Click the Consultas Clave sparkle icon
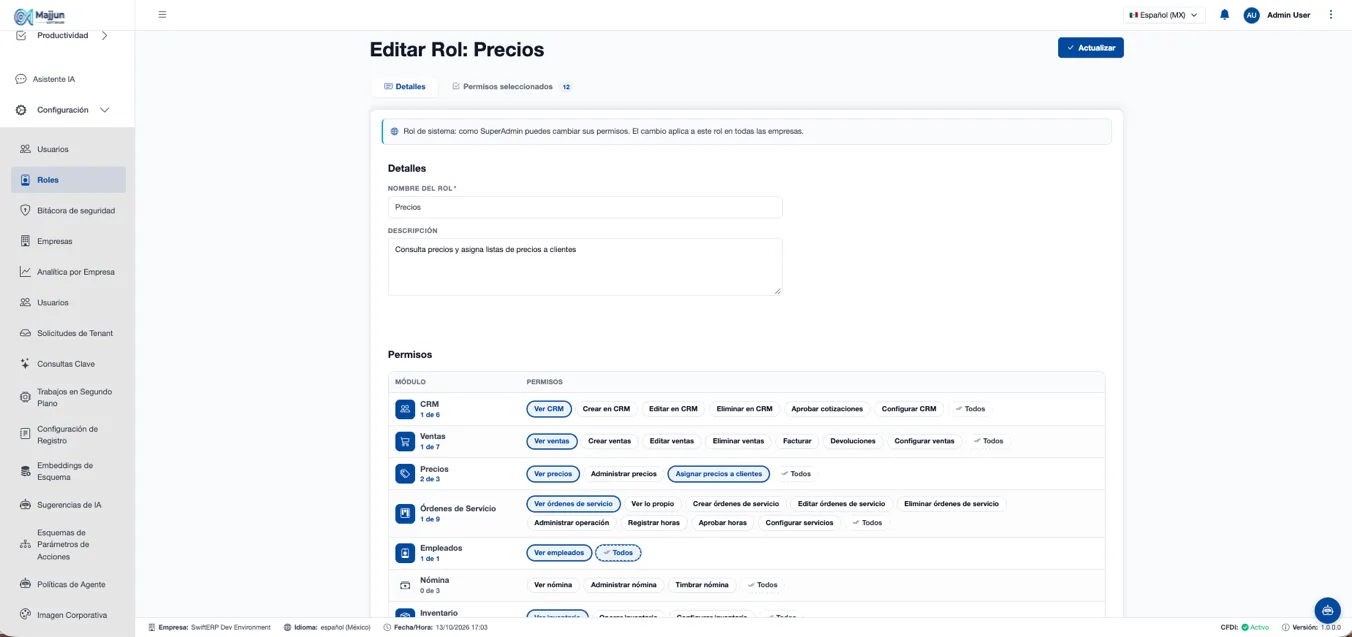Image resolution: width=1352 pixels, height=637 pixels. pyautogui.click(x=25, y=364)
